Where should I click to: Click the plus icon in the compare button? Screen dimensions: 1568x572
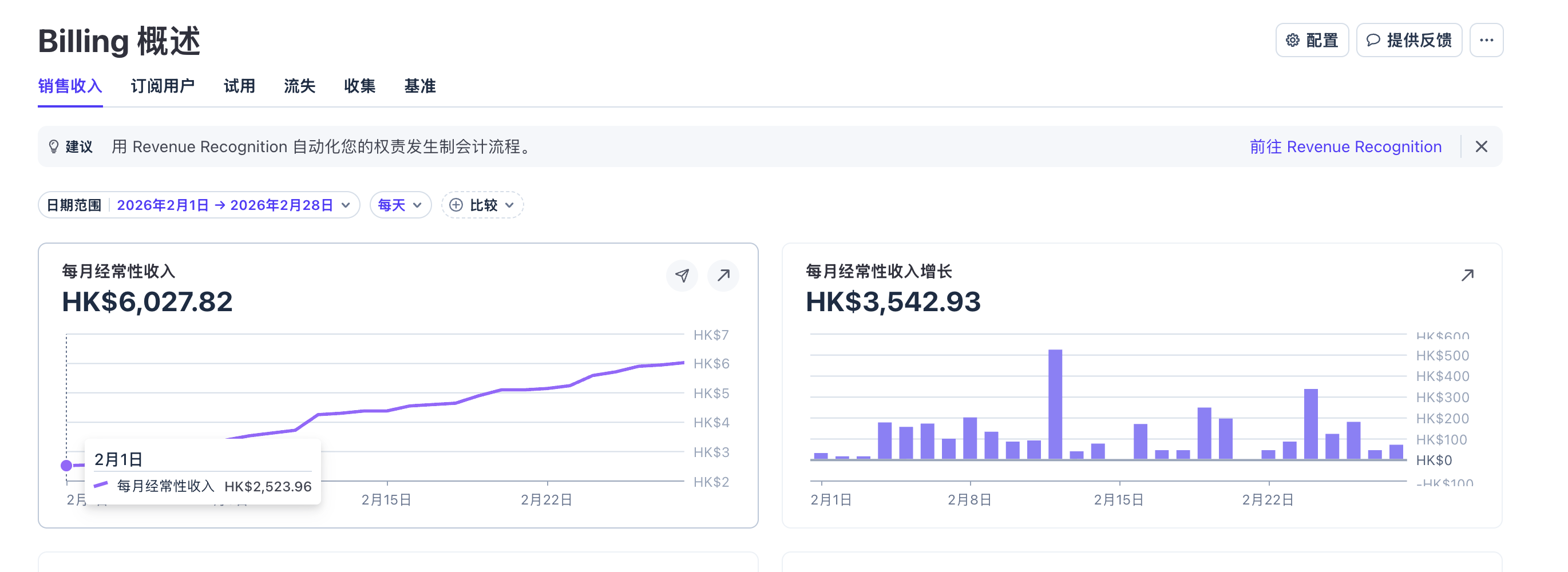tap(456, 205)
